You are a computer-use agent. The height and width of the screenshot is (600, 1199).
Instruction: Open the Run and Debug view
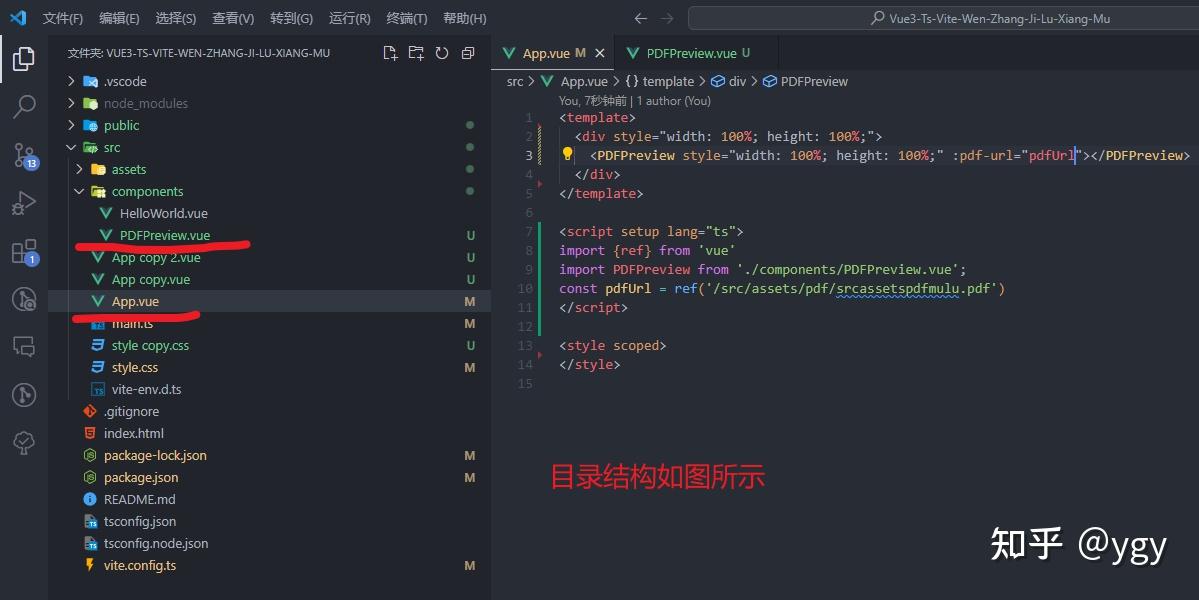pyautogui.click(x=24, y=203)
